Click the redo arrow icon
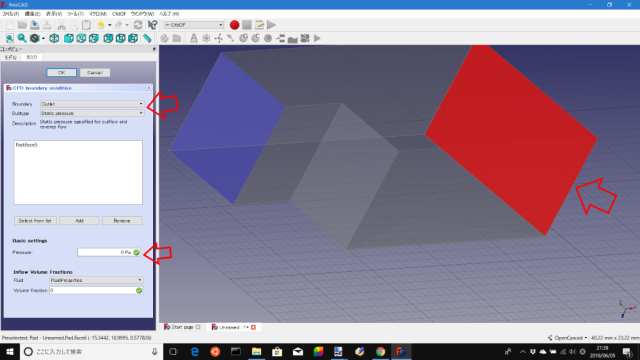 coord(118,25)
